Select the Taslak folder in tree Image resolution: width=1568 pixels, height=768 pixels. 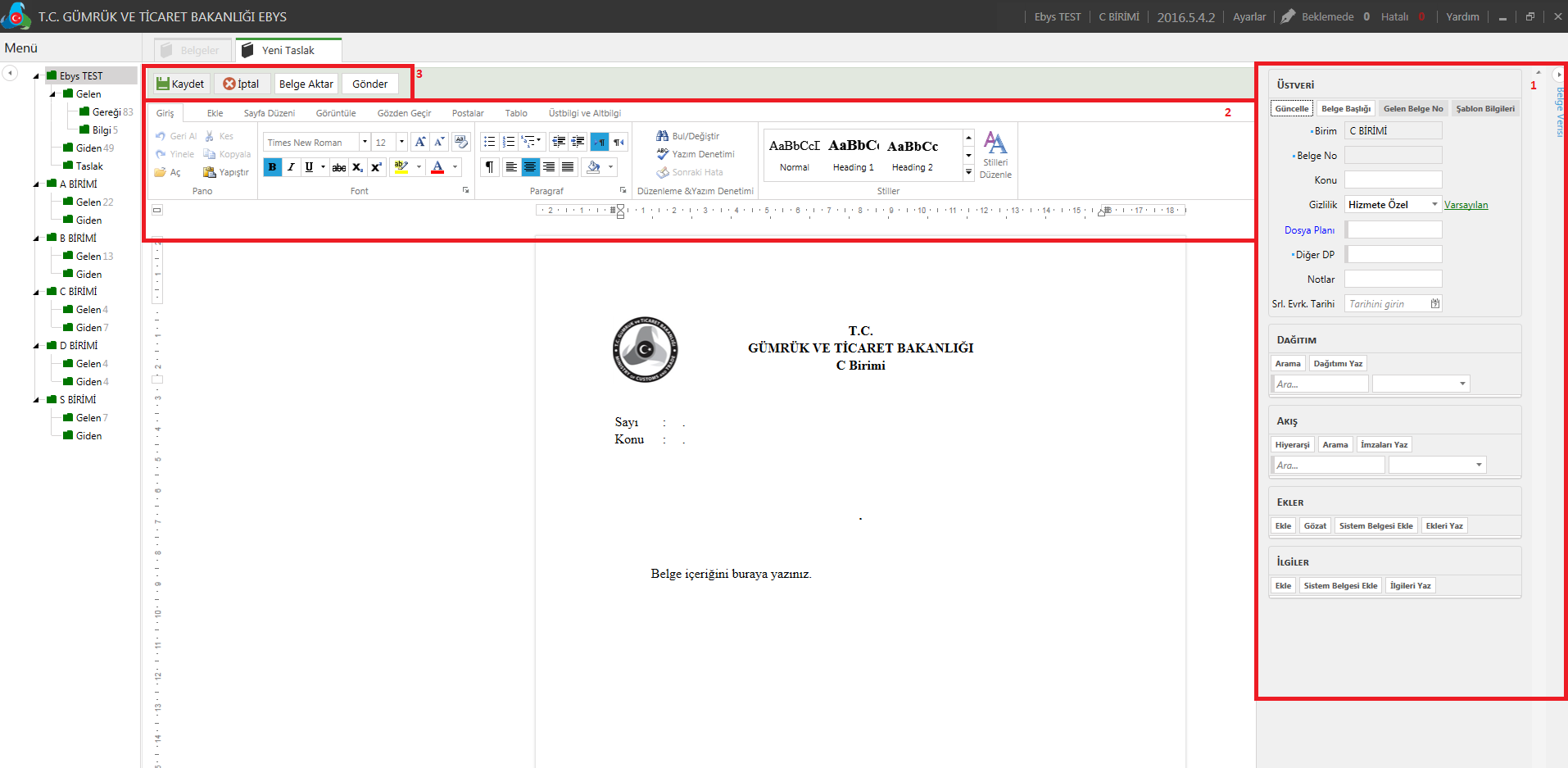[x=89, y=166]
